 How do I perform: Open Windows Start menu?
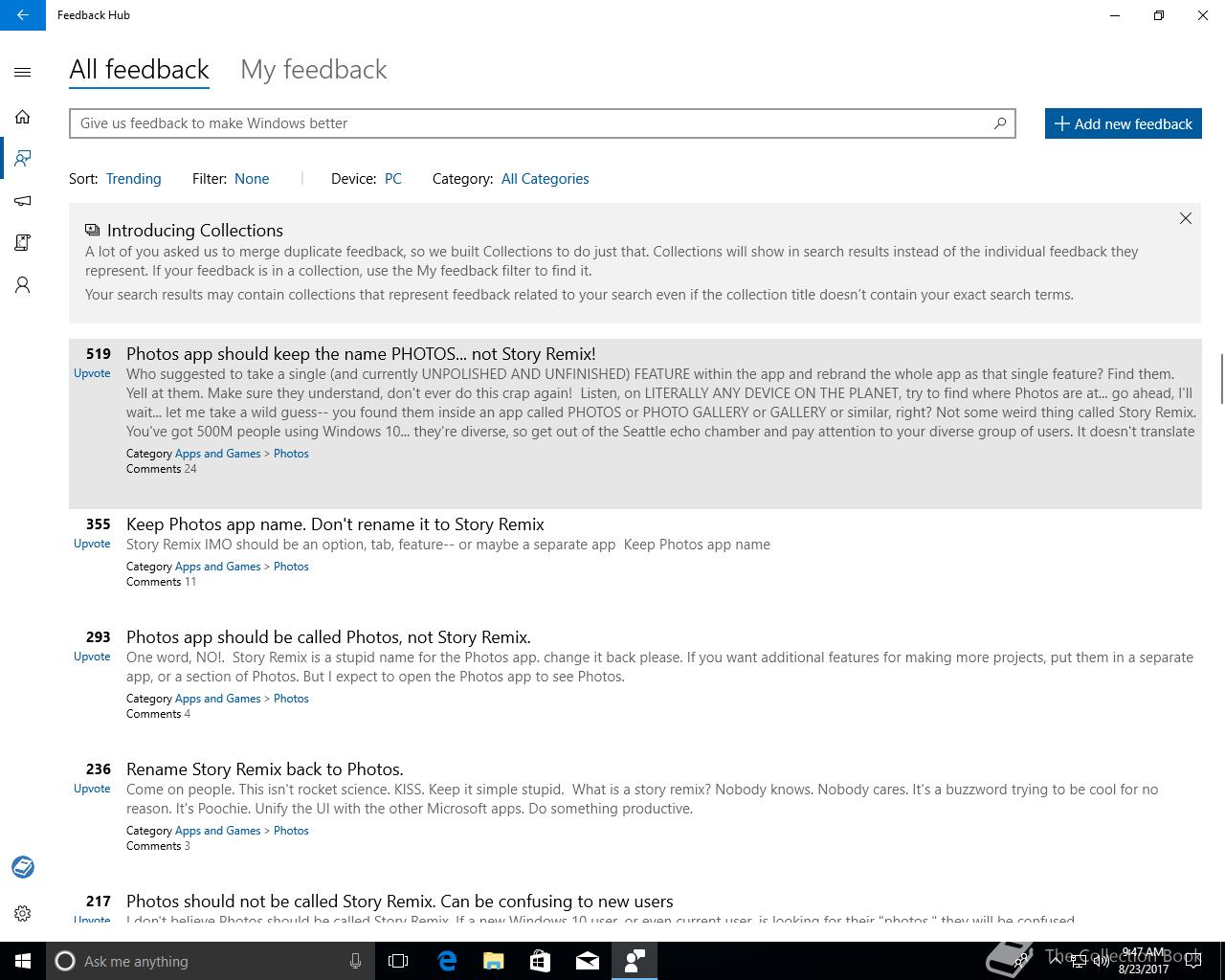point(23,961)
